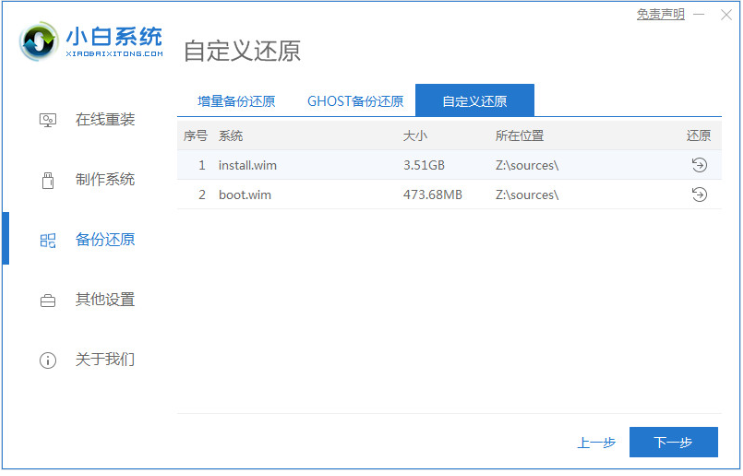This screenshot has height=476, width=743.
Task: Open 其他设置 from the sidebar
Action: (105, 300)
